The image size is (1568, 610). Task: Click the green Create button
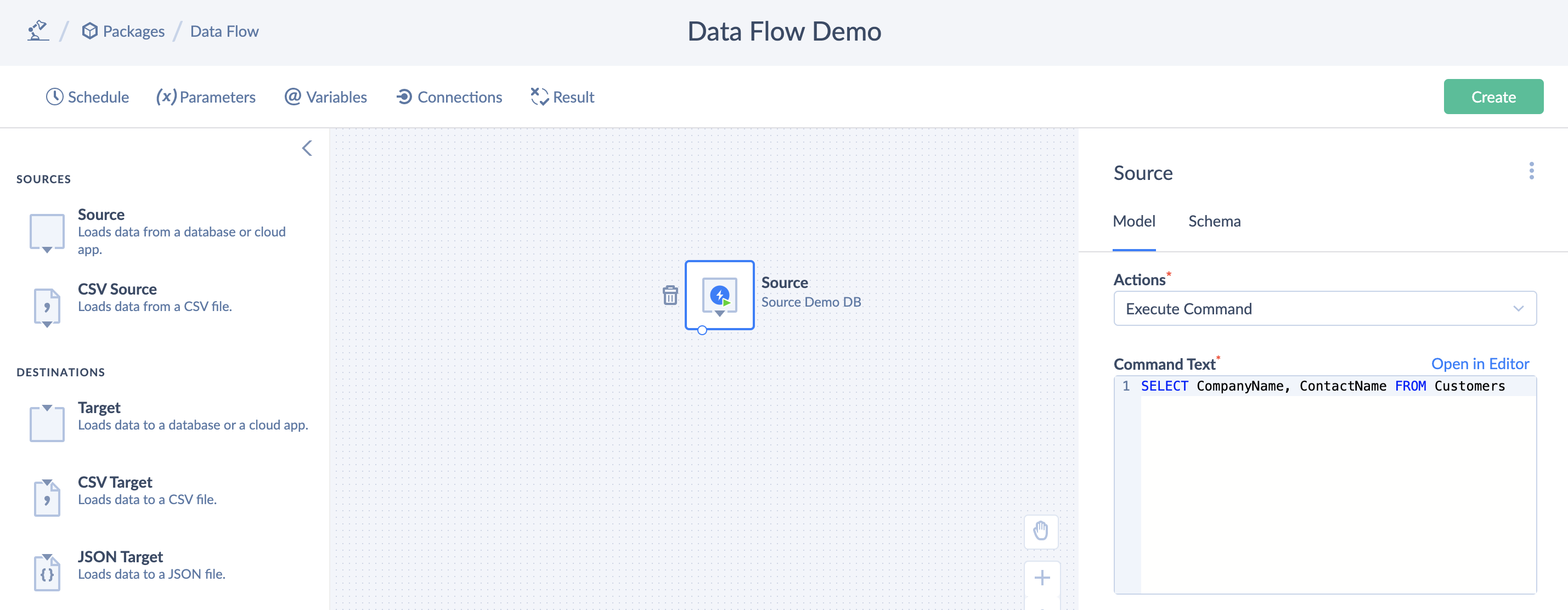coord(1493,97)
